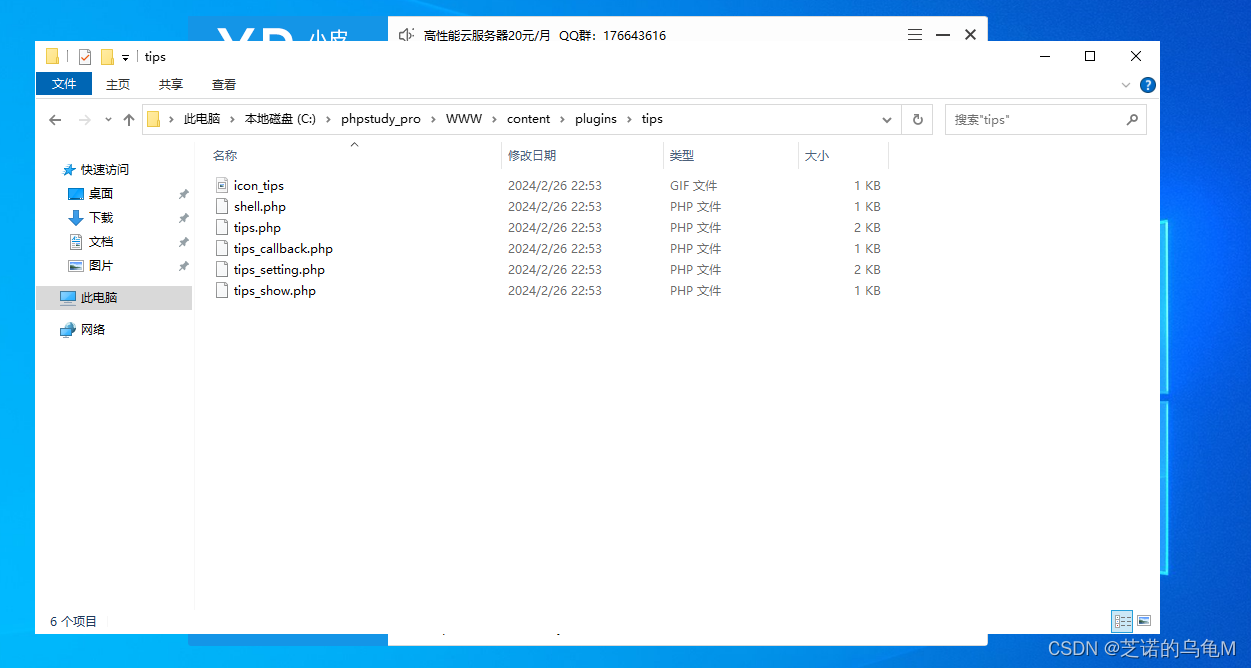Click the magnifier search icon

click(x=1132, y=119)
